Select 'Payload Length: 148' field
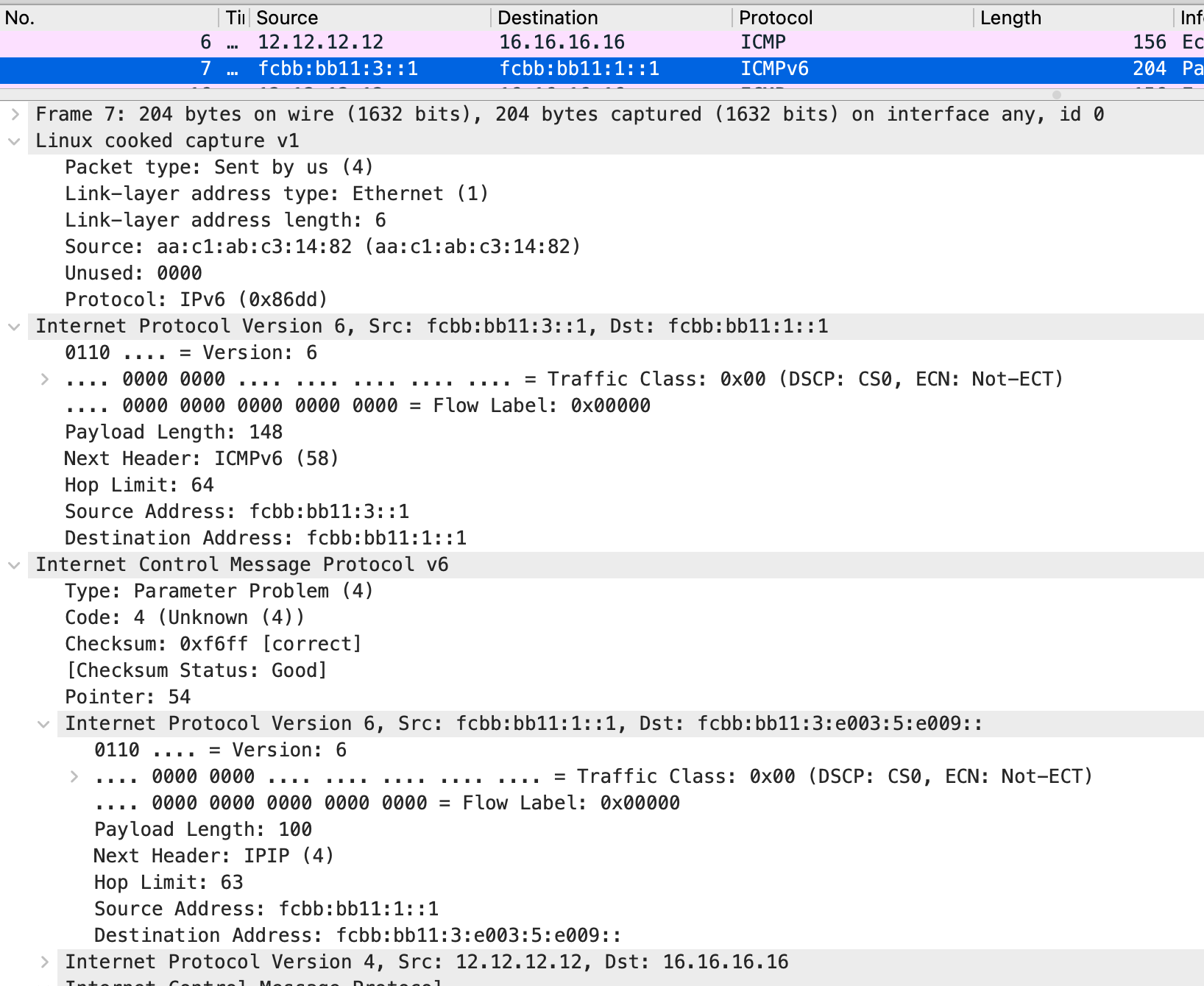The image size is (1204, 986). click(174, 432)
